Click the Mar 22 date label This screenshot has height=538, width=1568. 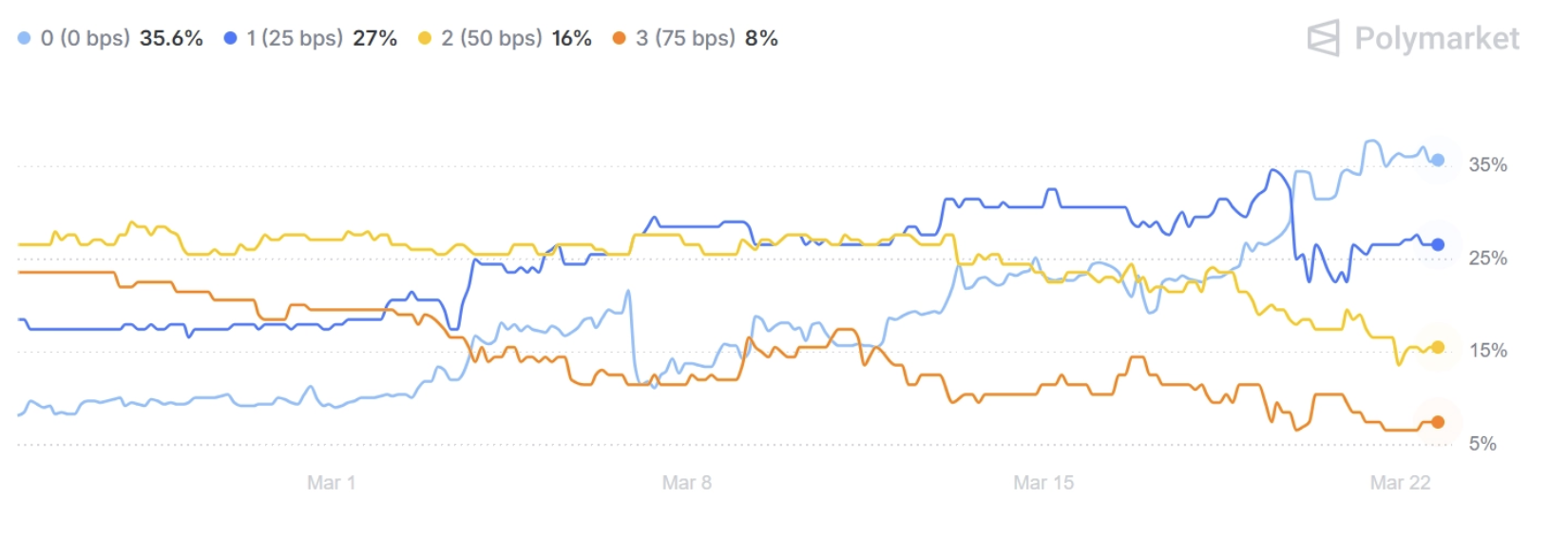[1400, 483]
